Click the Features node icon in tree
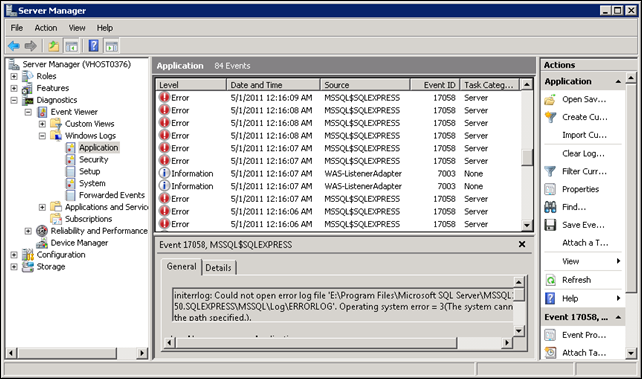The width and height of the screenshot is (642, 379). [27, 88]
